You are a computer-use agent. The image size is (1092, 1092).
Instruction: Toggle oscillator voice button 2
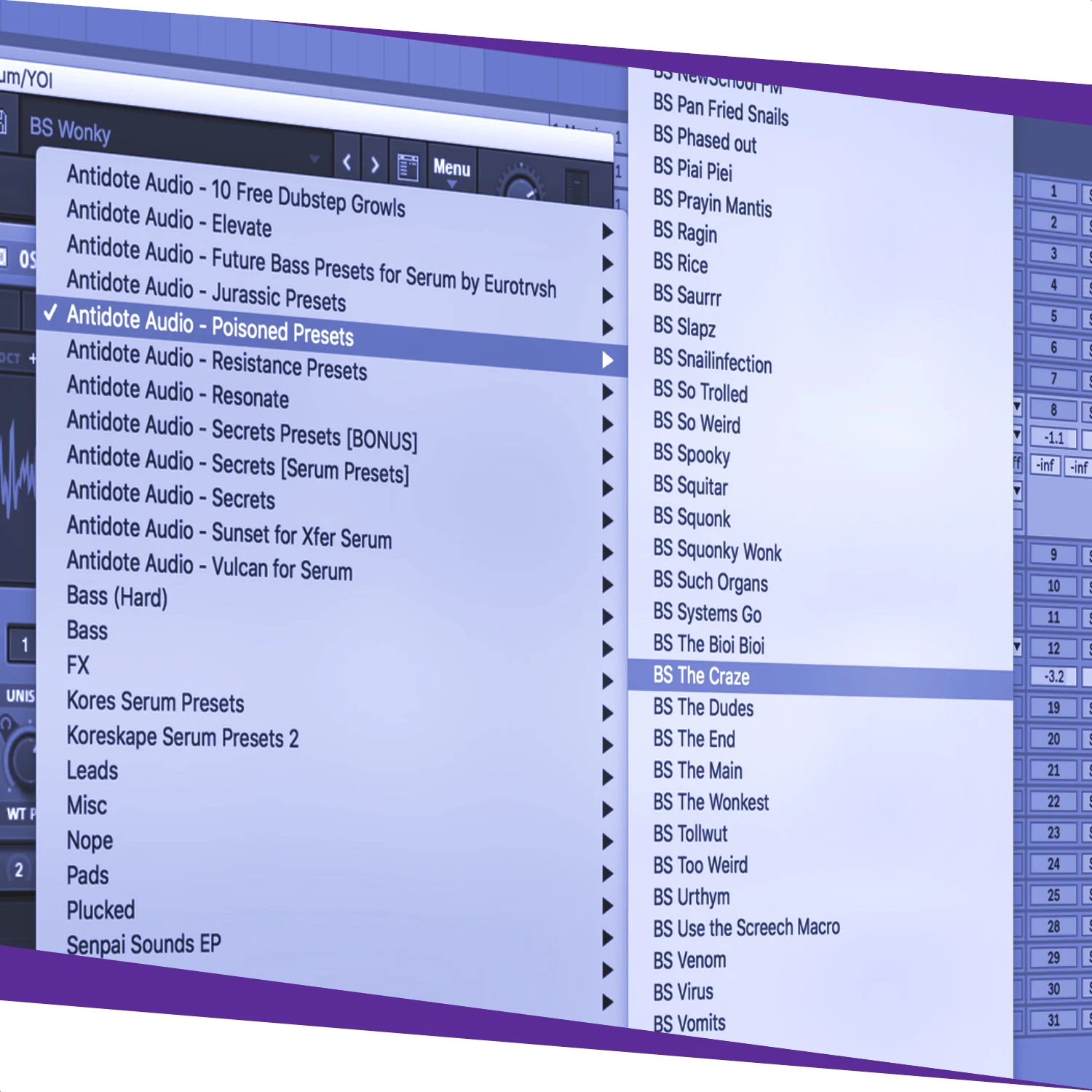click(20, 869)
